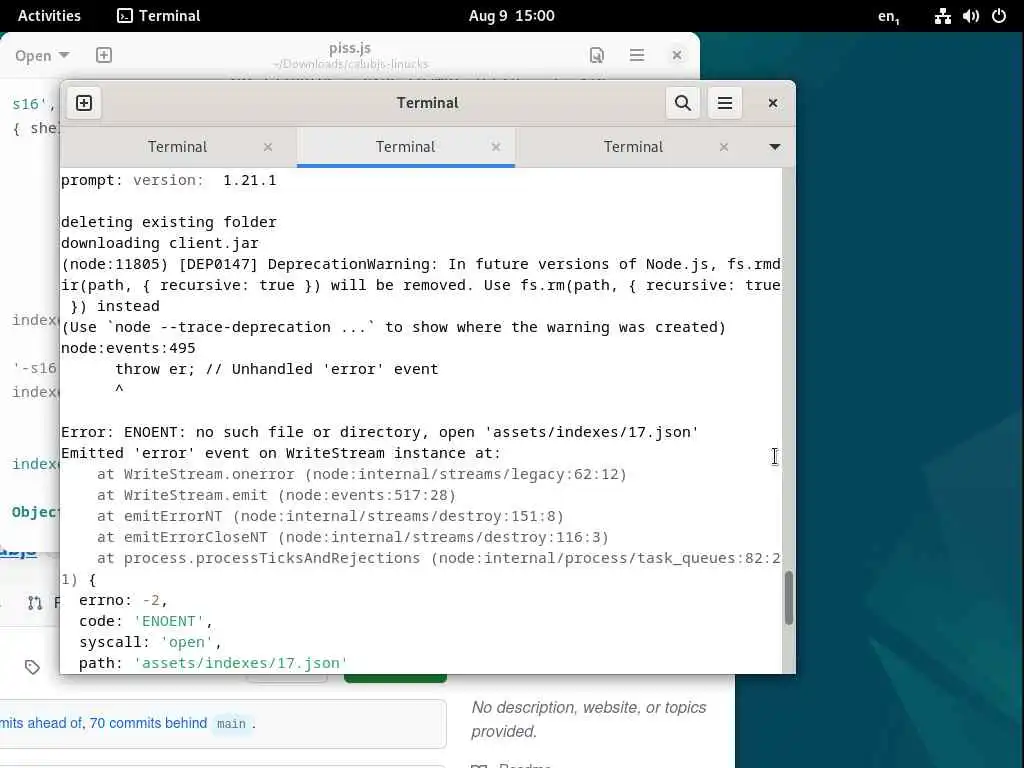The height and width of the screenshot is (768, 1024).
Task: Click the version 1.21.1 prompt line
Action: [x=168, y=180]
